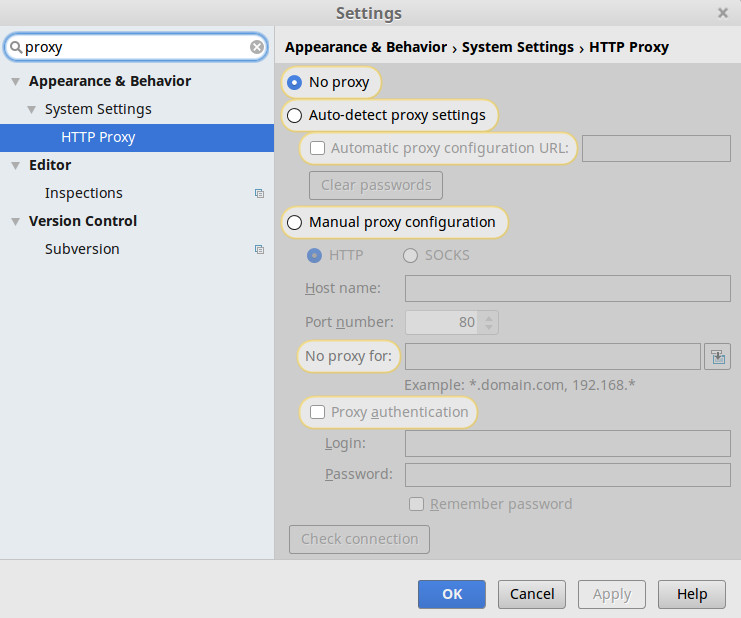Click the Check connection button
Viewport: 741px width, 618px height.
pyautogui.click(x=359, y=539)
